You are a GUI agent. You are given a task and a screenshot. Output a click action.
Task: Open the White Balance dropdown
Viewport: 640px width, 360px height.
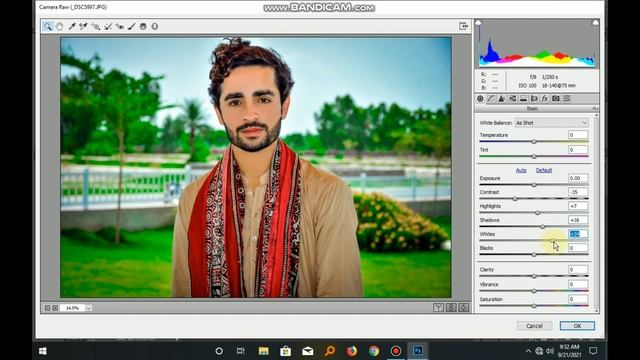pyautogui.click(x=551, y=123)
